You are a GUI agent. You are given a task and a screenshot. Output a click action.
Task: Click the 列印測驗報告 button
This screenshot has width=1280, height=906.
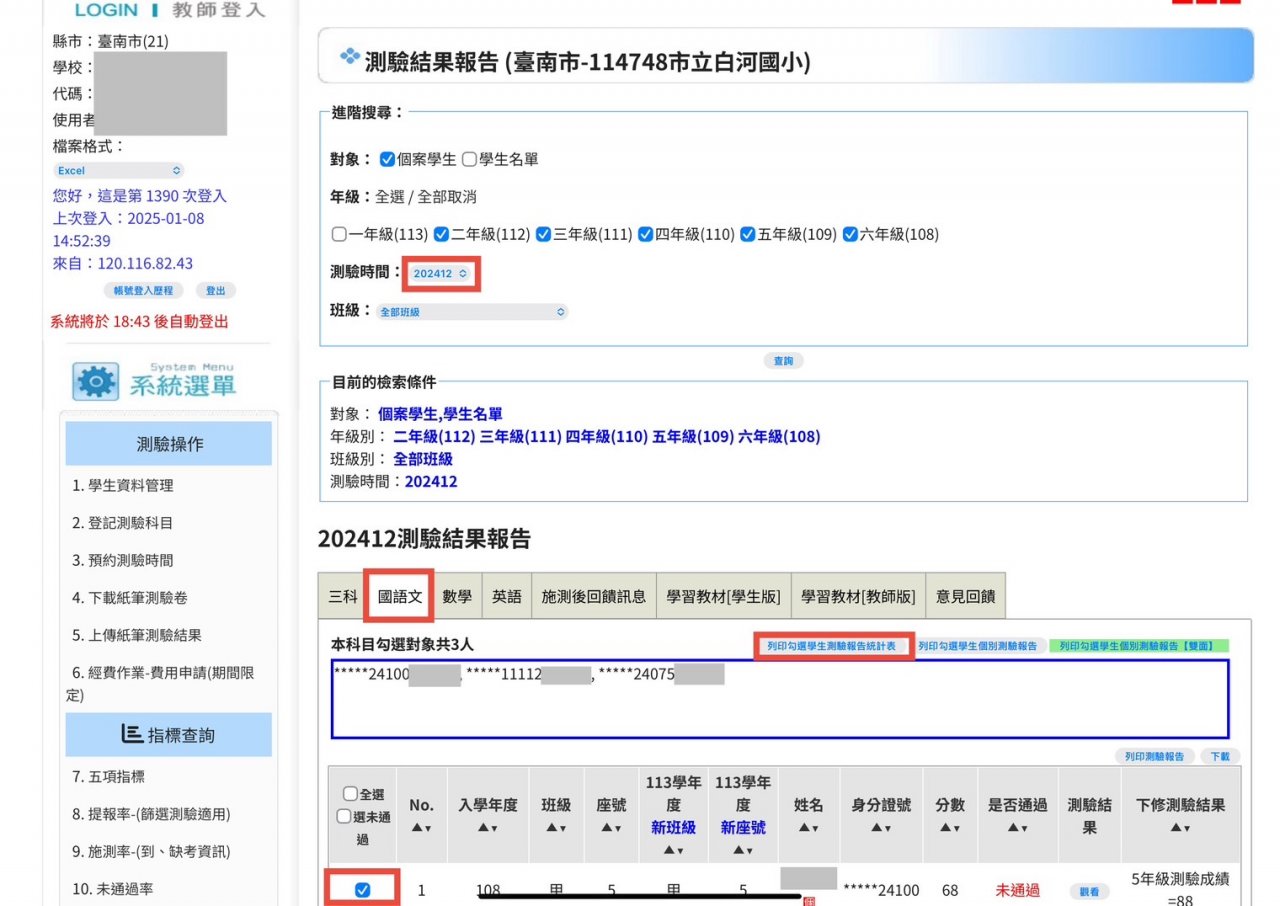point(1154,757)
